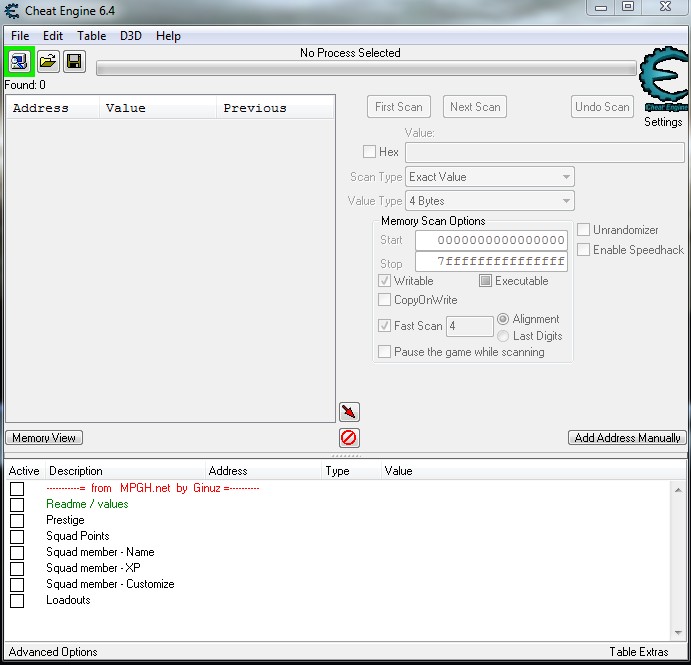Open the Edit menu

pyautogui.click(x=53, y=36)
